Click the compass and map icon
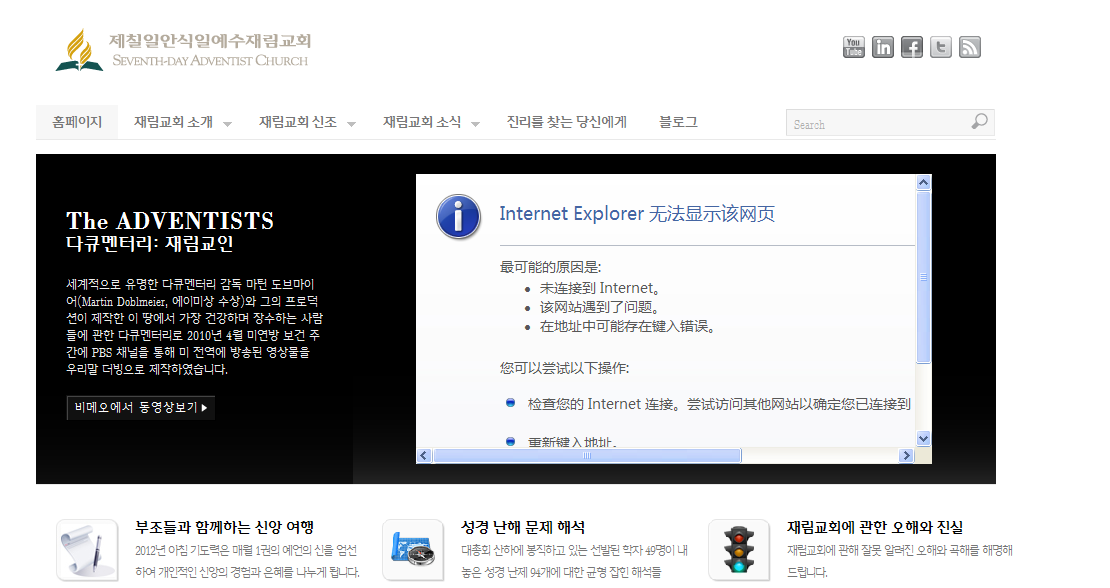Image resolution: width=1110 pixels, height=588 pixels. [x=413, y=550]
